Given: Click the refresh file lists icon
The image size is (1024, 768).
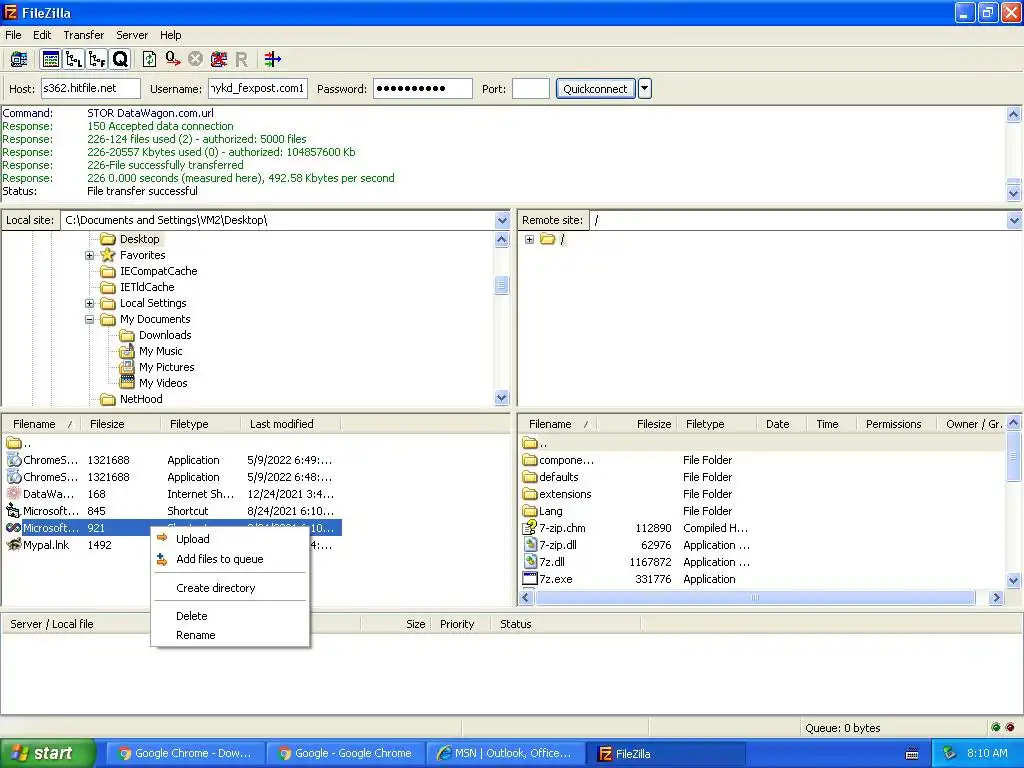Looking at the screenshot, I should (x=150, y=59).
